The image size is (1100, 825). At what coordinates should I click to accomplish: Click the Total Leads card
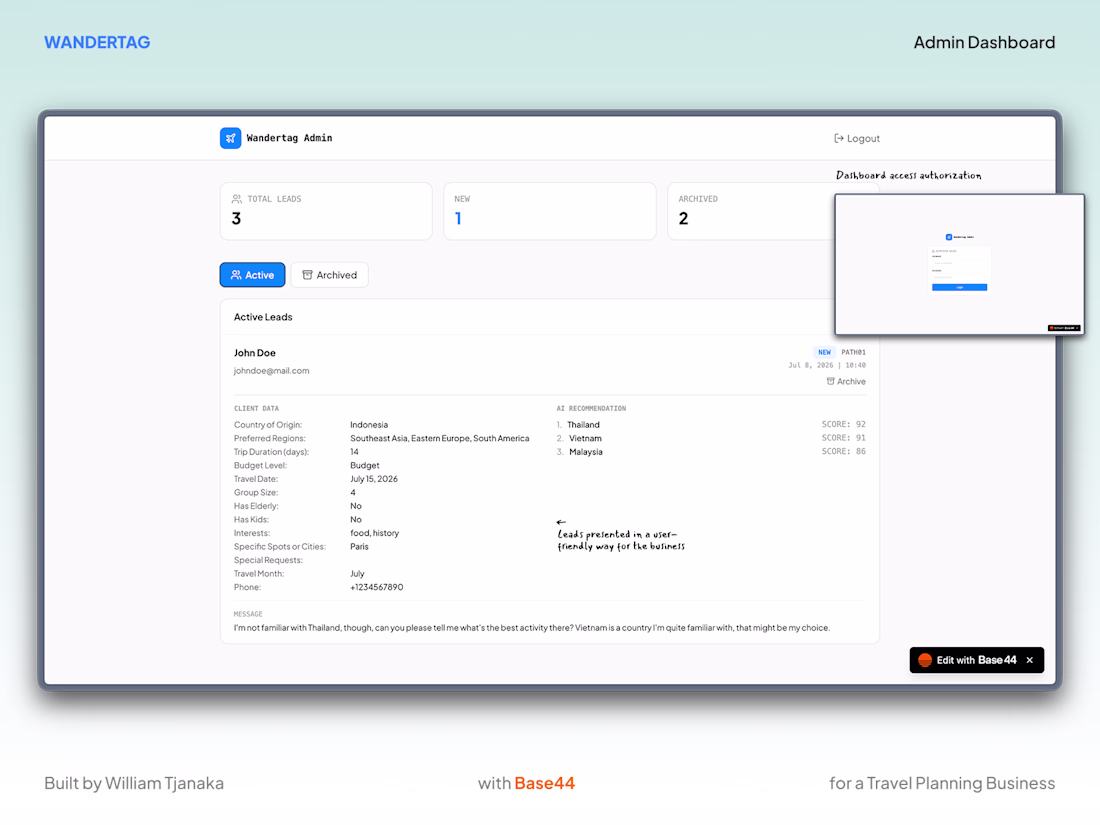326,211
